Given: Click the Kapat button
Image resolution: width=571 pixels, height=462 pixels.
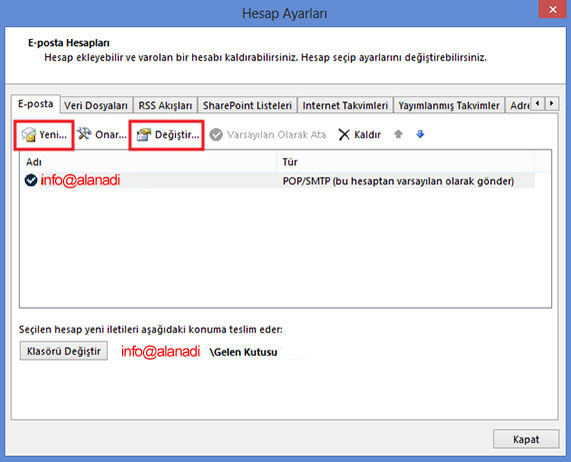Looking at the screenshot, I should point(526,439).
